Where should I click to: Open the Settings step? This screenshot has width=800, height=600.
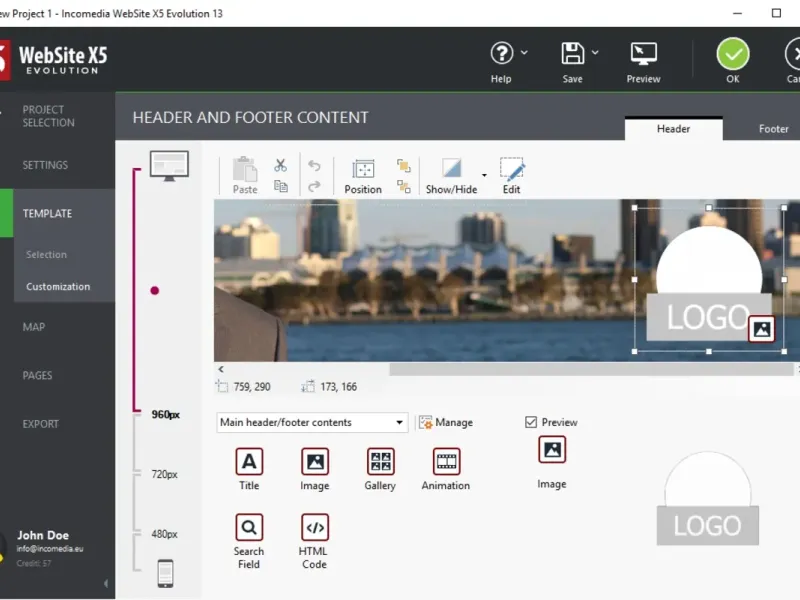[x=45, y=165]
